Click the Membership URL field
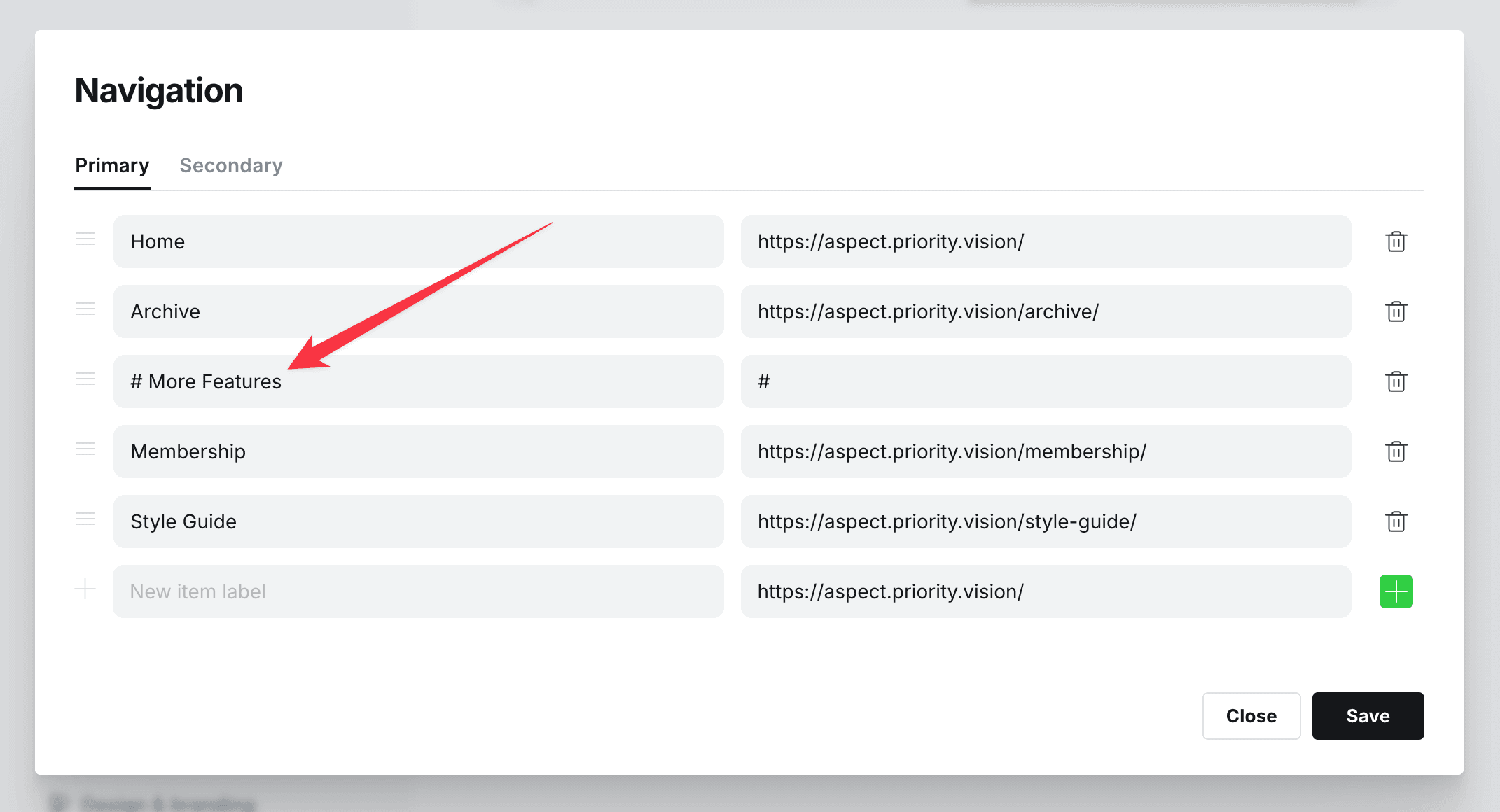The image size is (1500, 812). coord(1046,451)
